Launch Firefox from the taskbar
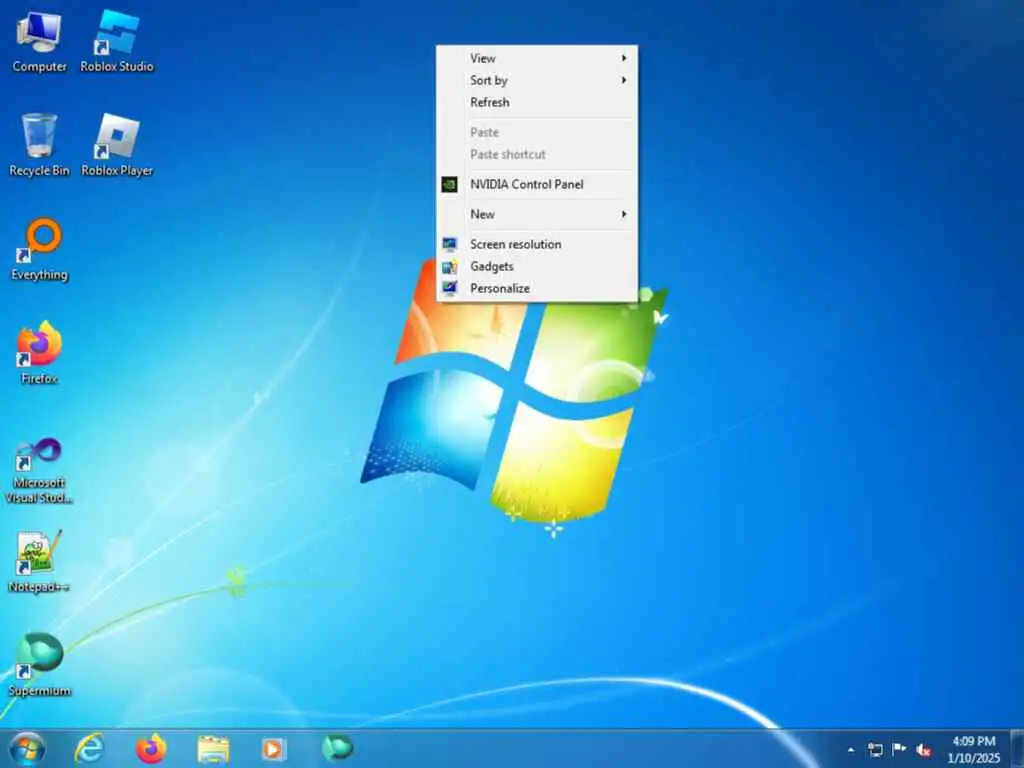The image size is (1024, 768). [x=151, y=748]
